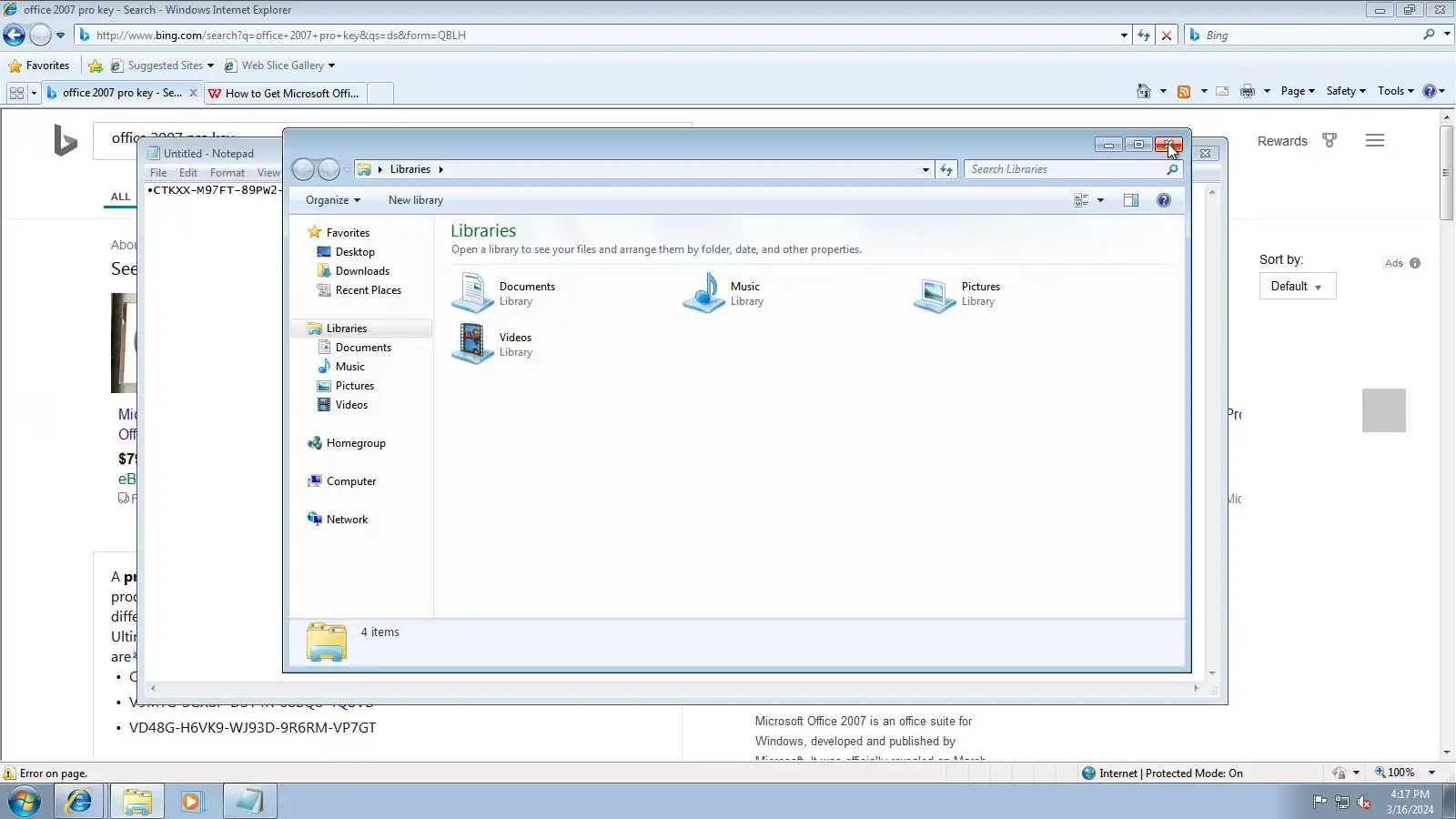Expand the Tools menu dropdown
The height and width of the screenshot is (819, 1456).
(x=1395, y=91)
